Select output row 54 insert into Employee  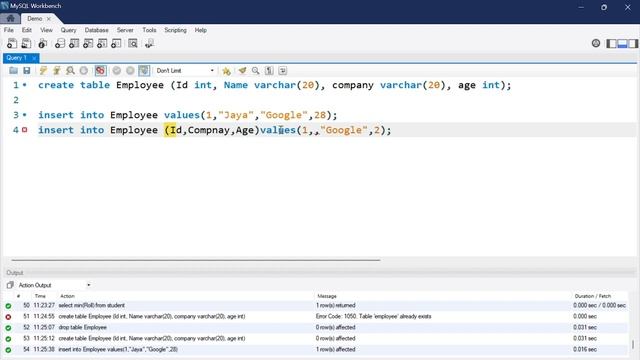(316, 349)
